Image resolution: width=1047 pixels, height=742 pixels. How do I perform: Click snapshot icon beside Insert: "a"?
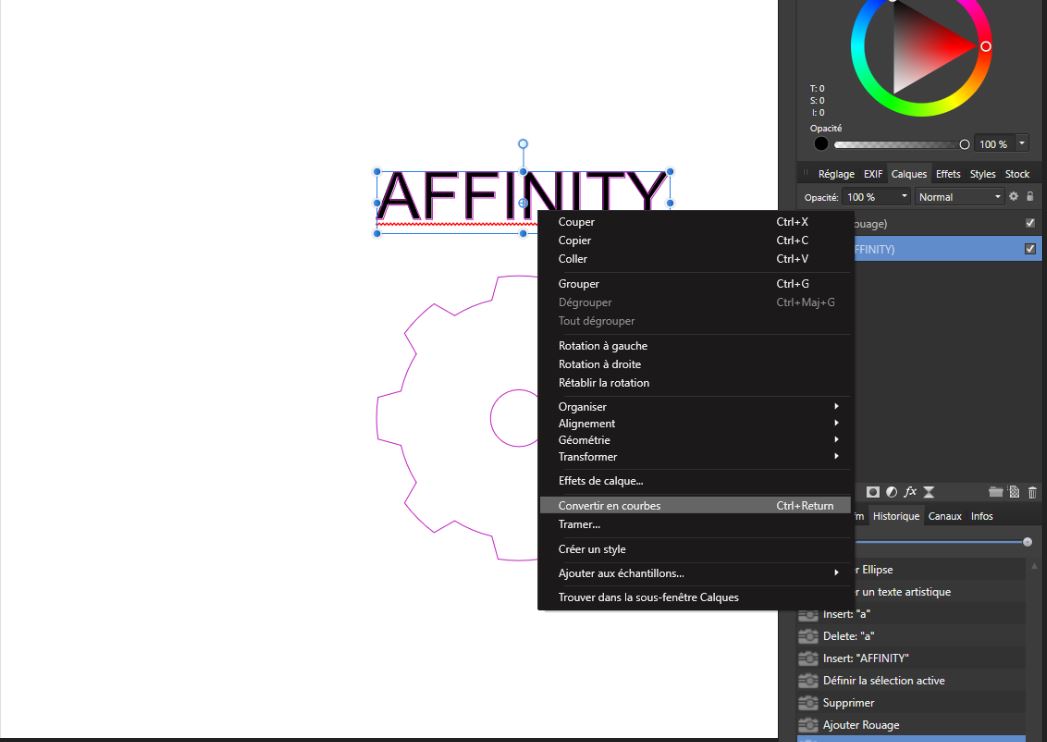pos(808,614)
